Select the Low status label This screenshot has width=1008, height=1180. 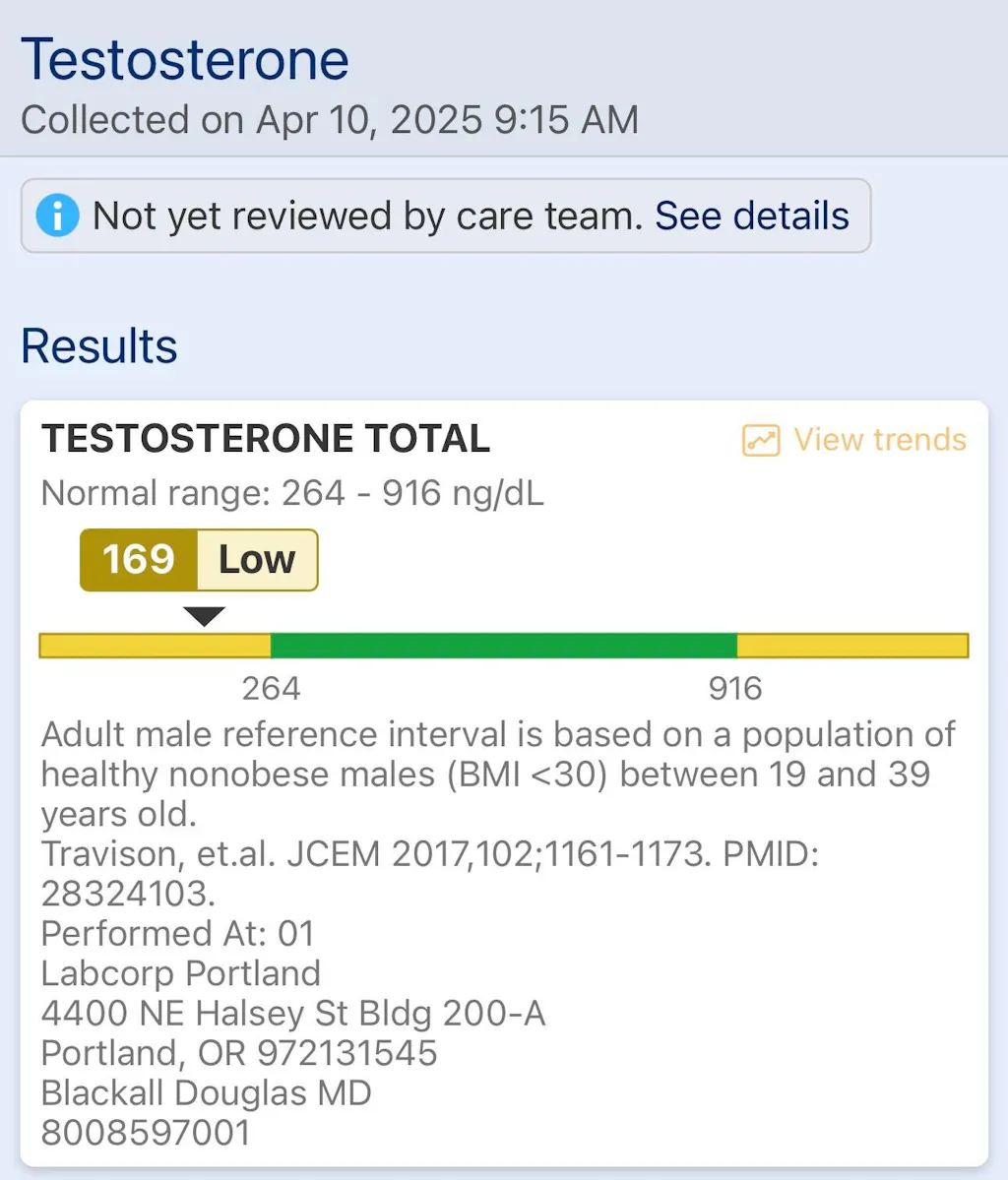(x=257, y=560)
